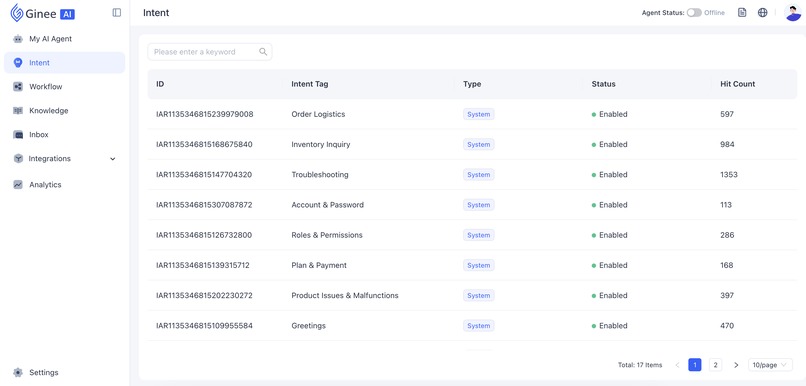
Task: Click ID IAR1135346815239979008
Action: pos(205,114)
